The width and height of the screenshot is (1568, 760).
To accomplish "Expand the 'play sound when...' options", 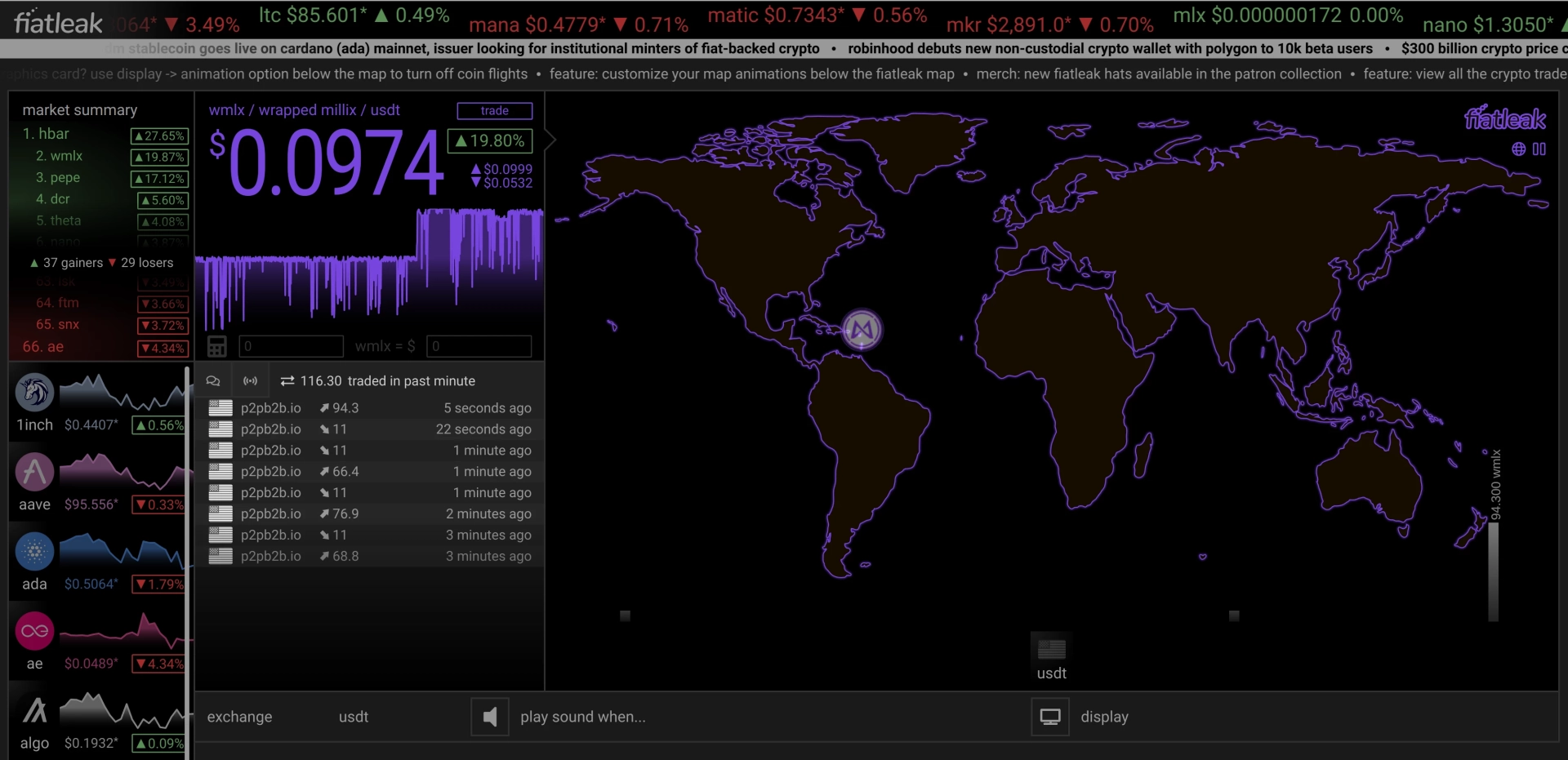I will (x=583, y=717).
